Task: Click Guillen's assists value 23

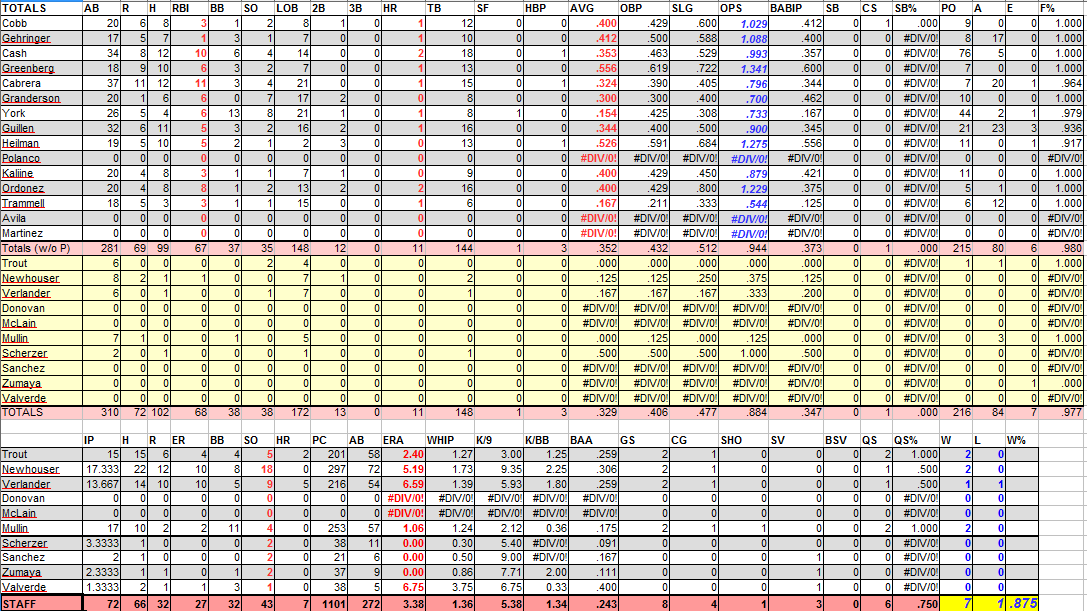Action: click(x=989, y=128)
